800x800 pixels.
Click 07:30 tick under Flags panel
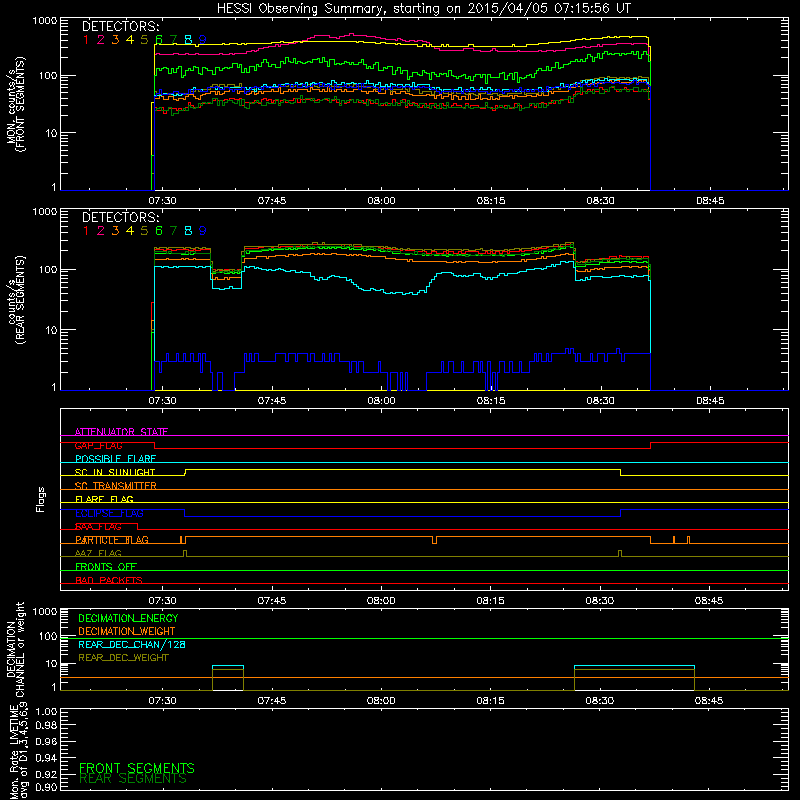pyautogui.click(x=162, y=601)
